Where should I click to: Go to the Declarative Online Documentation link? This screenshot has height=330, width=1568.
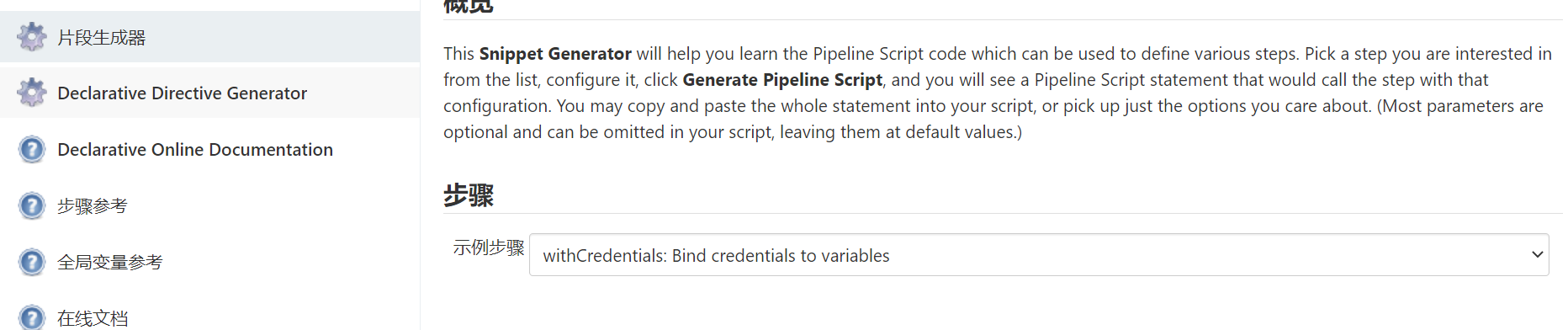195,149
